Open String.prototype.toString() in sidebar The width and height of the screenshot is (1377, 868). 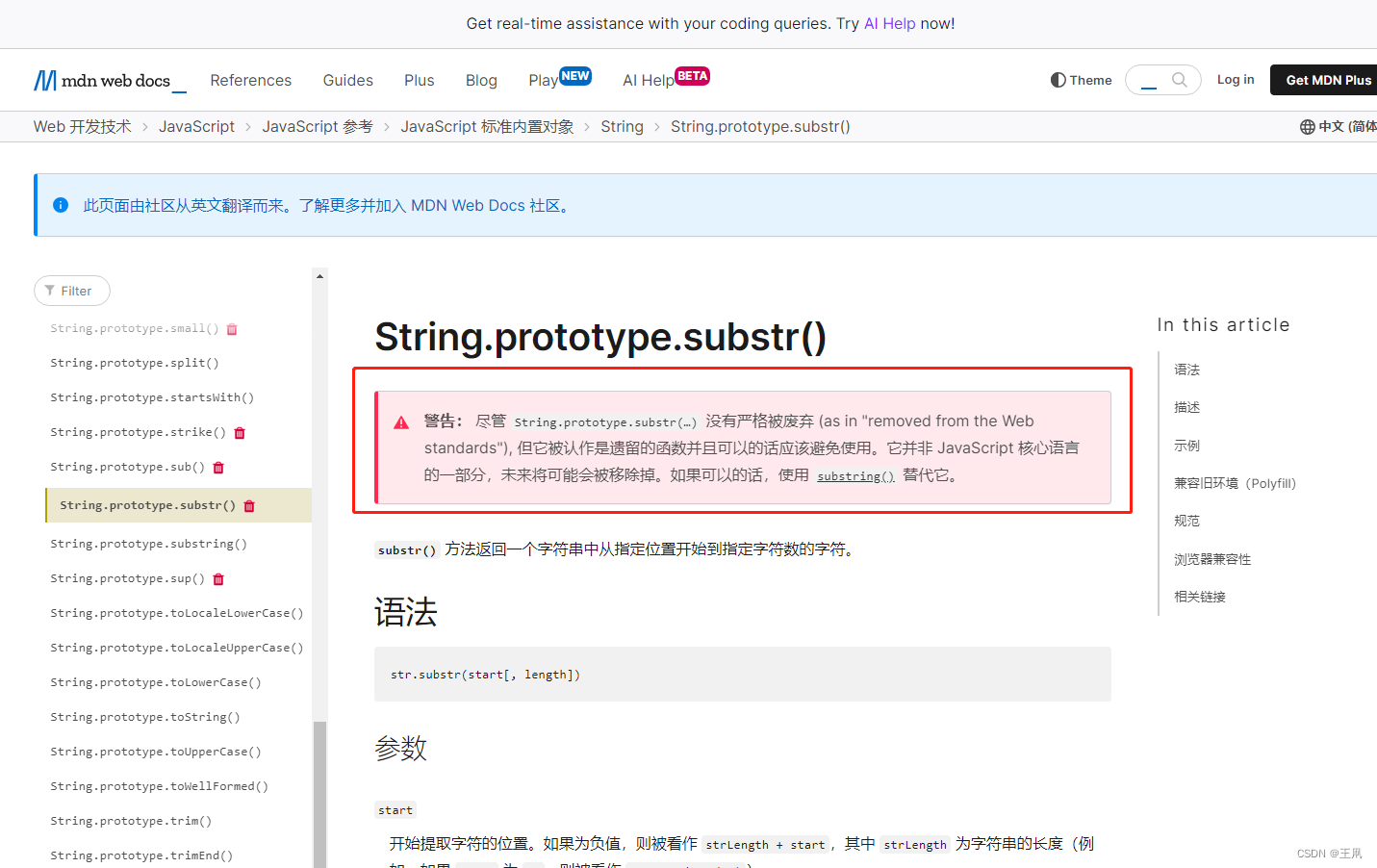(145, 718)
